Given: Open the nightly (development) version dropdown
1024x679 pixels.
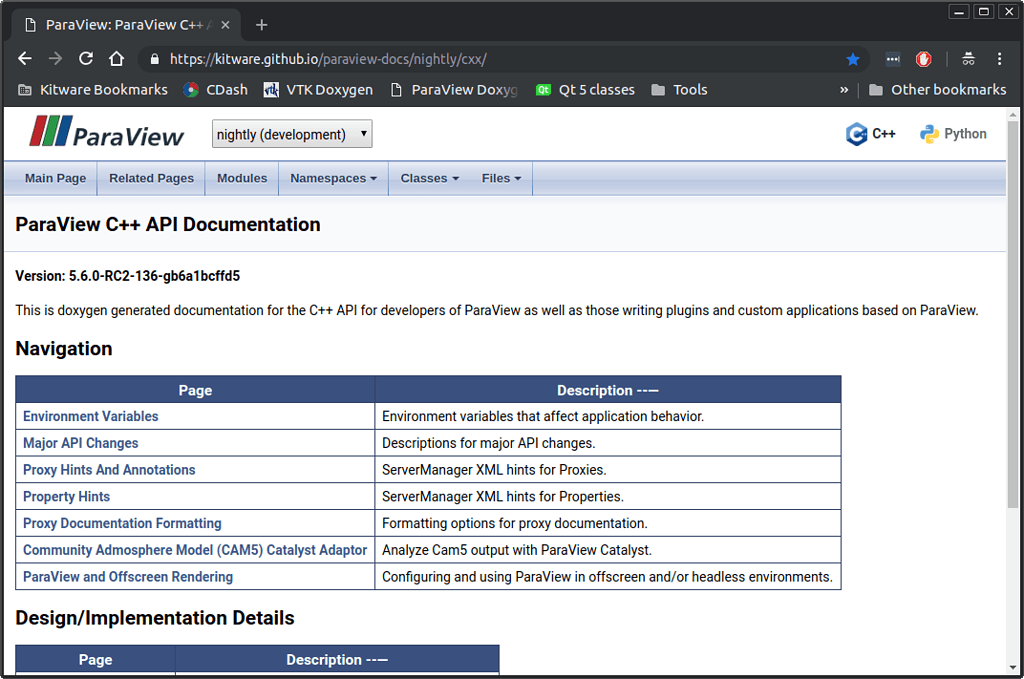Looking at the screenshot, I should point(292,134).
